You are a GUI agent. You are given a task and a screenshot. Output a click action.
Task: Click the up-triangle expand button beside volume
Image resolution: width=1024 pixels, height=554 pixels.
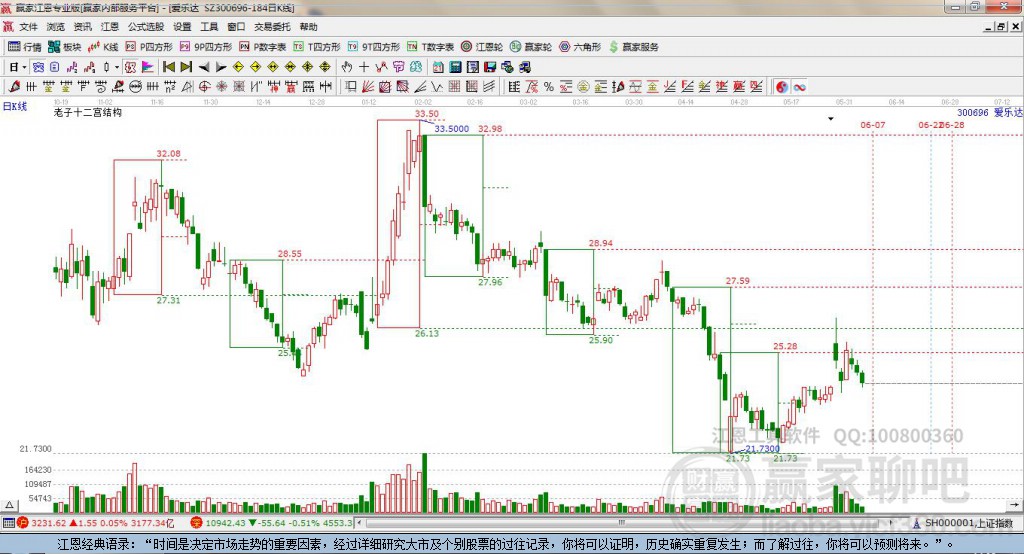tap(9, 505)
